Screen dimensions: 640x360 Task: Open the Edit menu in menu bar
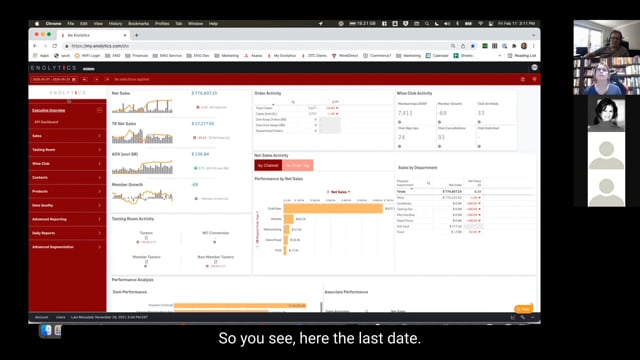[84, 24]
